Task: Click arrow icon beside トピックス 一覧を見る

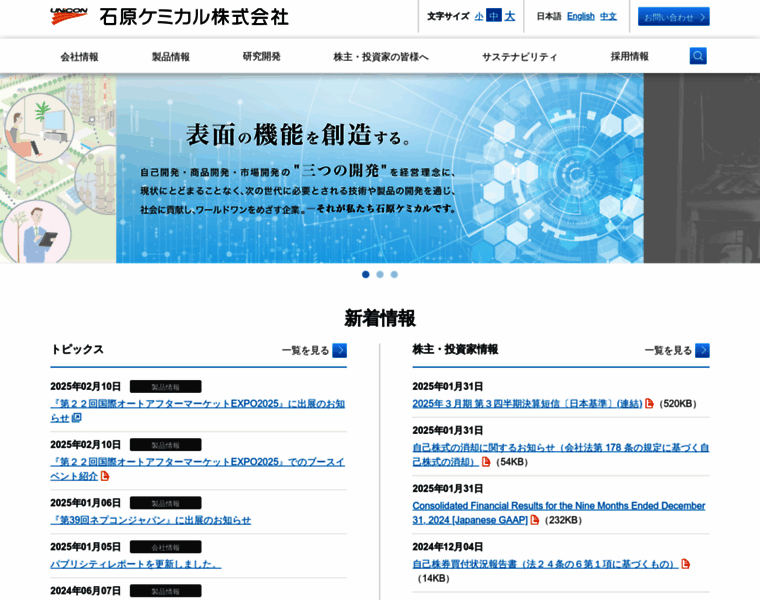Action: [x=339, y=350]
